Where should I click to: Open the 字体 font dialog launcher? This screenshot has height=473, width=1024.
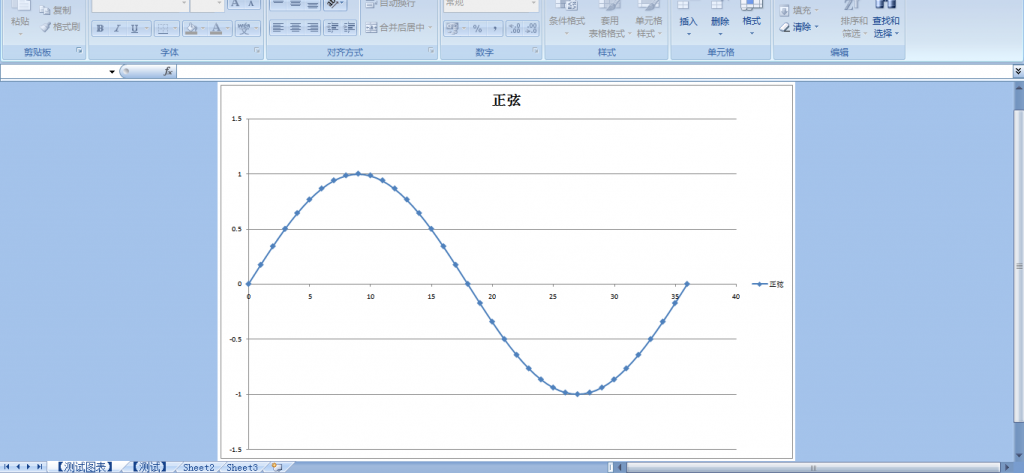257,50
